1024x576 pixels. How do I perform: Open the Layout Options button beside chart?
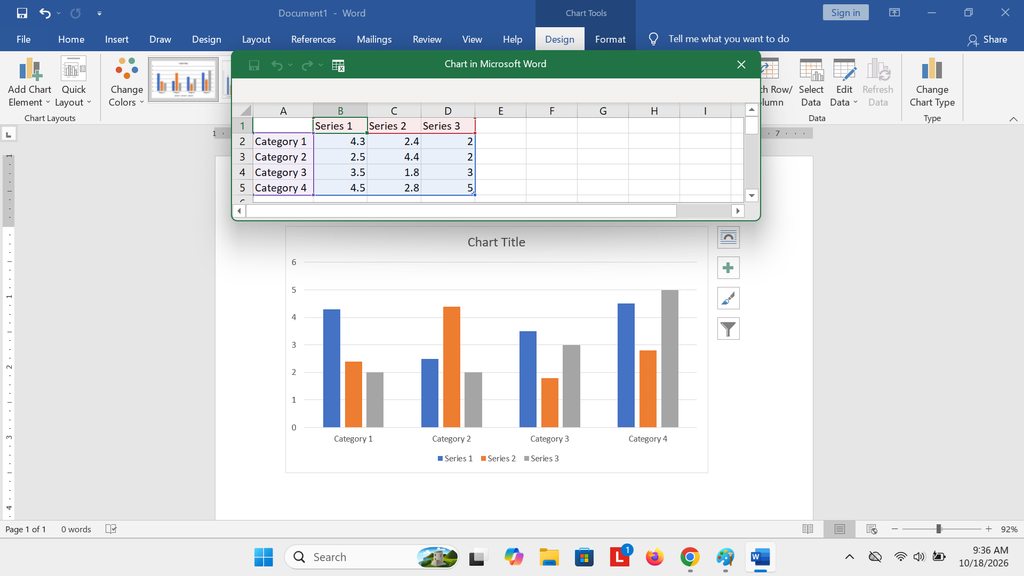[728, 237]
